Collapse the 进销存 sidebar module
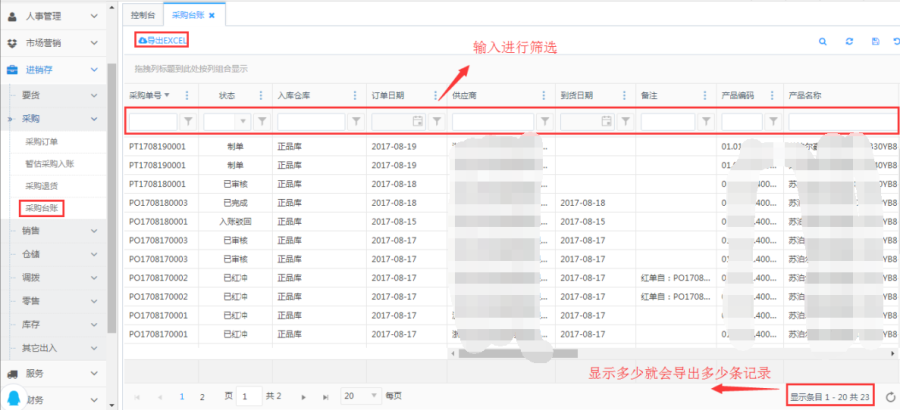The image size is (900, 410). tap(55, 69)
